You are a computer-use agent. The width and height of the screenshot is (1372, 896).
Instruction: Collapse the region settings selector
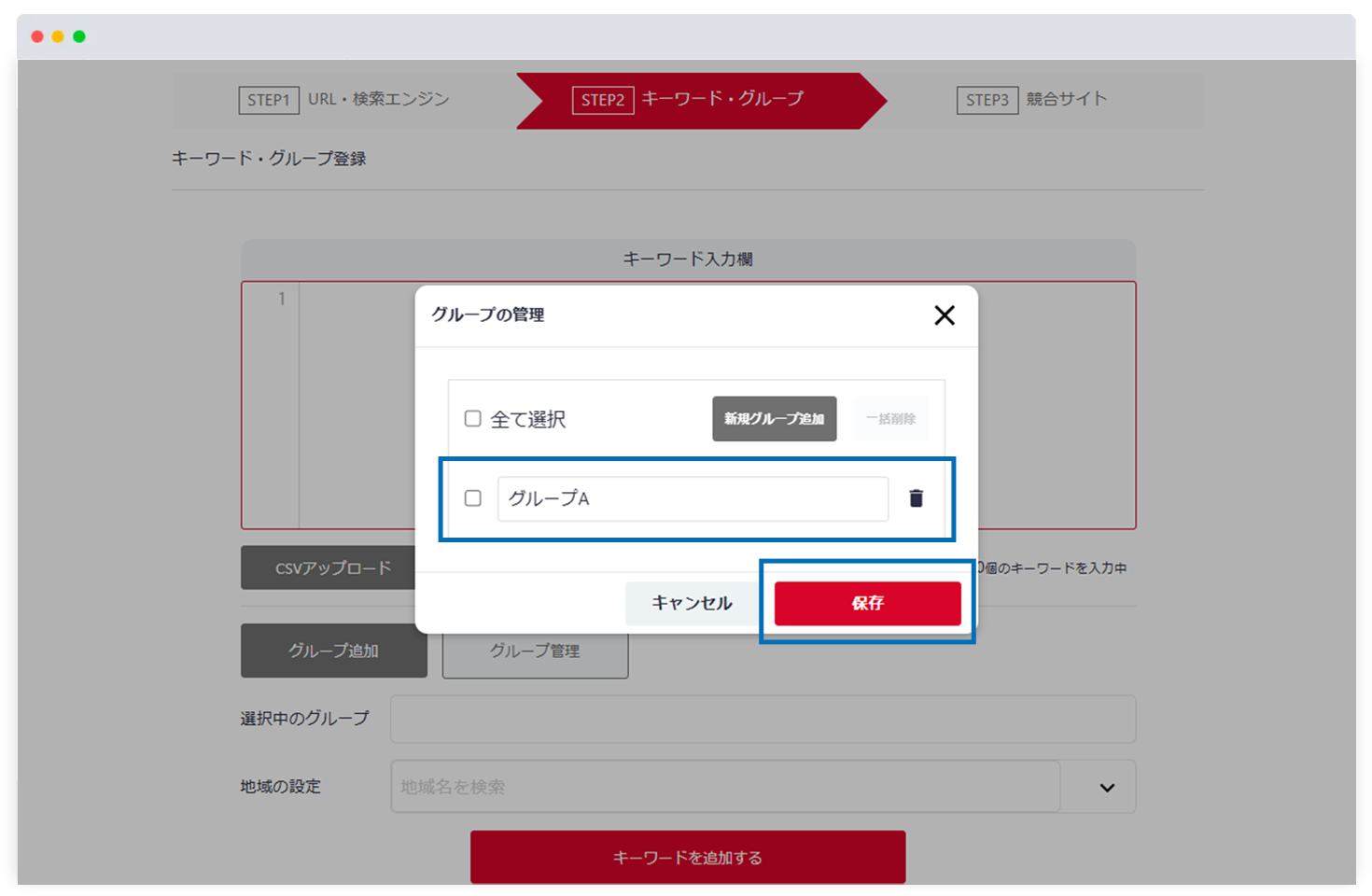(1106, 787)
